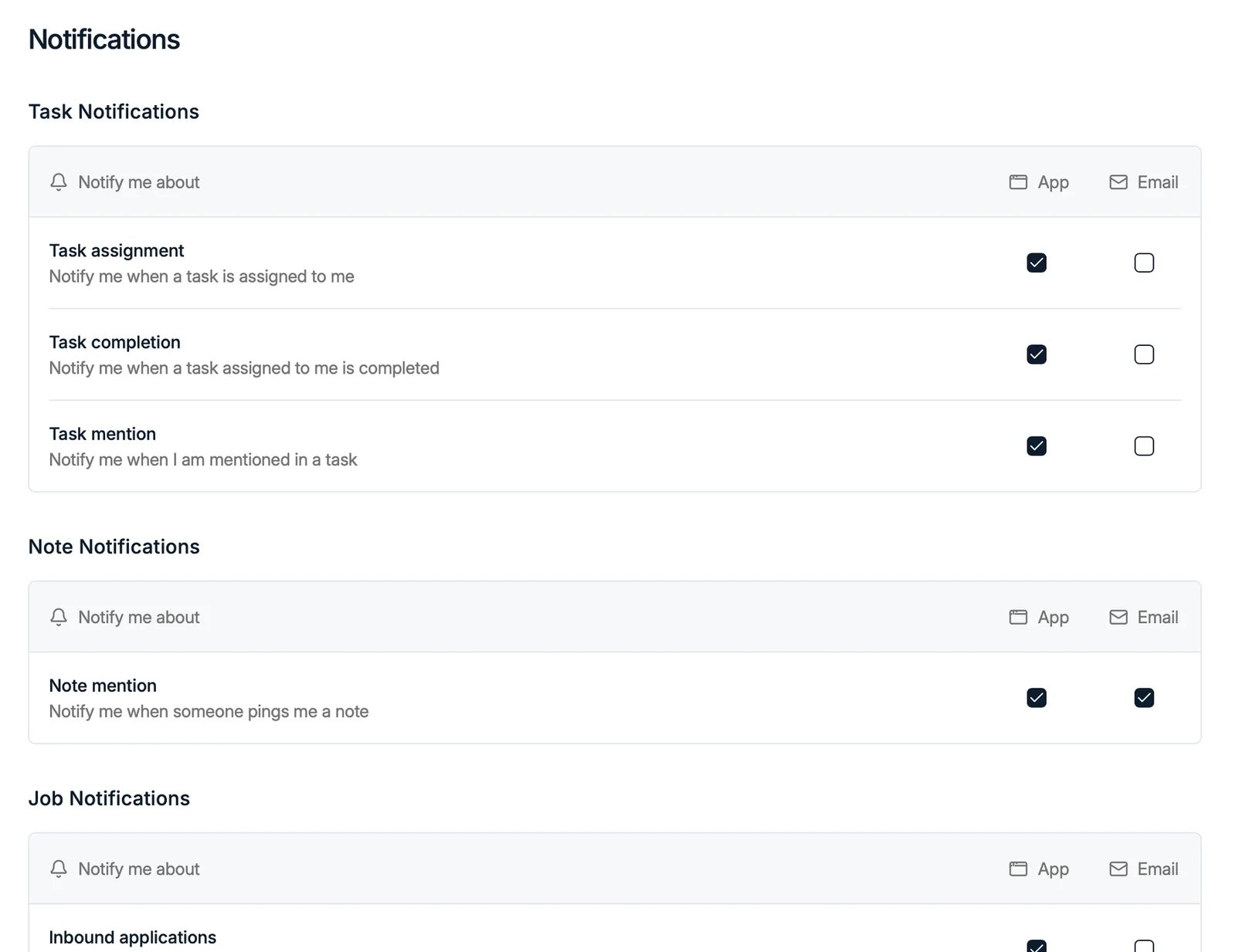The image size is (1236, 952).
Task: Enable Email notification for Task completion
Action: 1144,354
